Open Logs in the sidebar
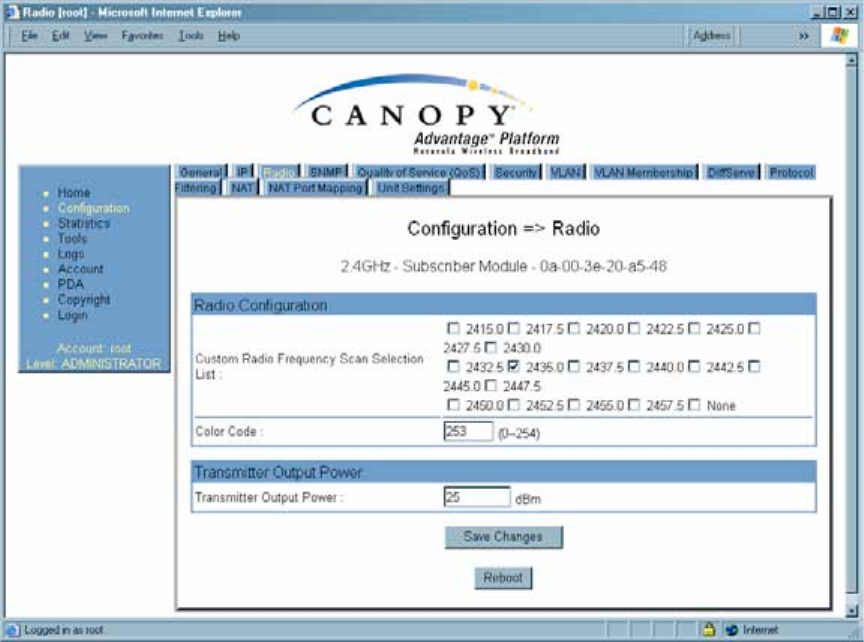 tap(71, 254)
